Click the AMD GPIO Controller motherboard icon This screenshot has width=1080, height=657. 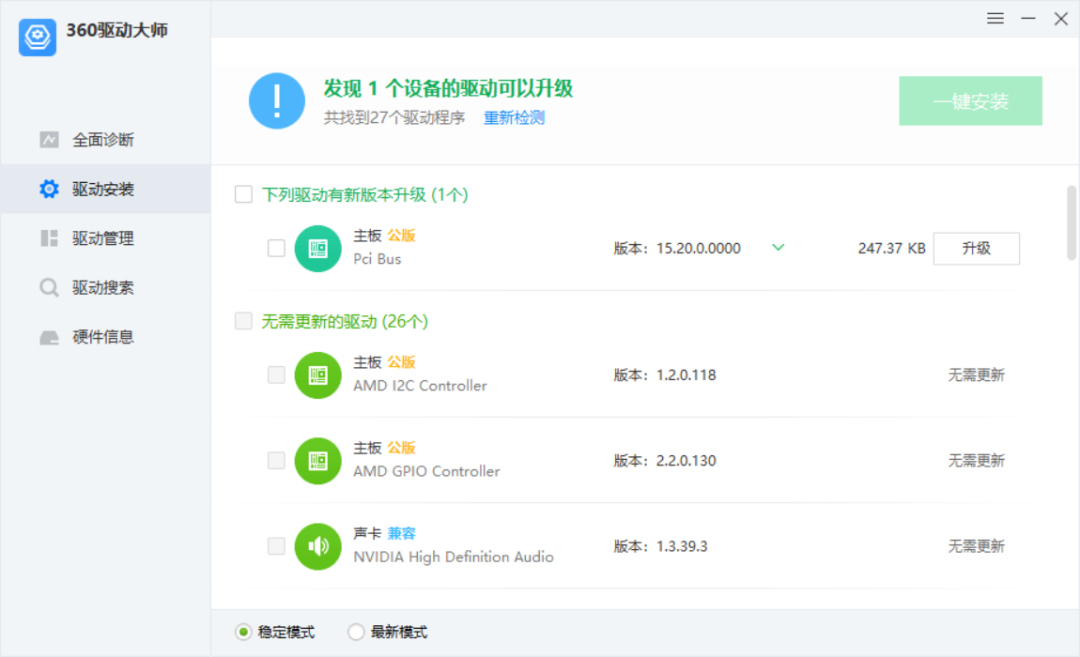pos(318,461)
